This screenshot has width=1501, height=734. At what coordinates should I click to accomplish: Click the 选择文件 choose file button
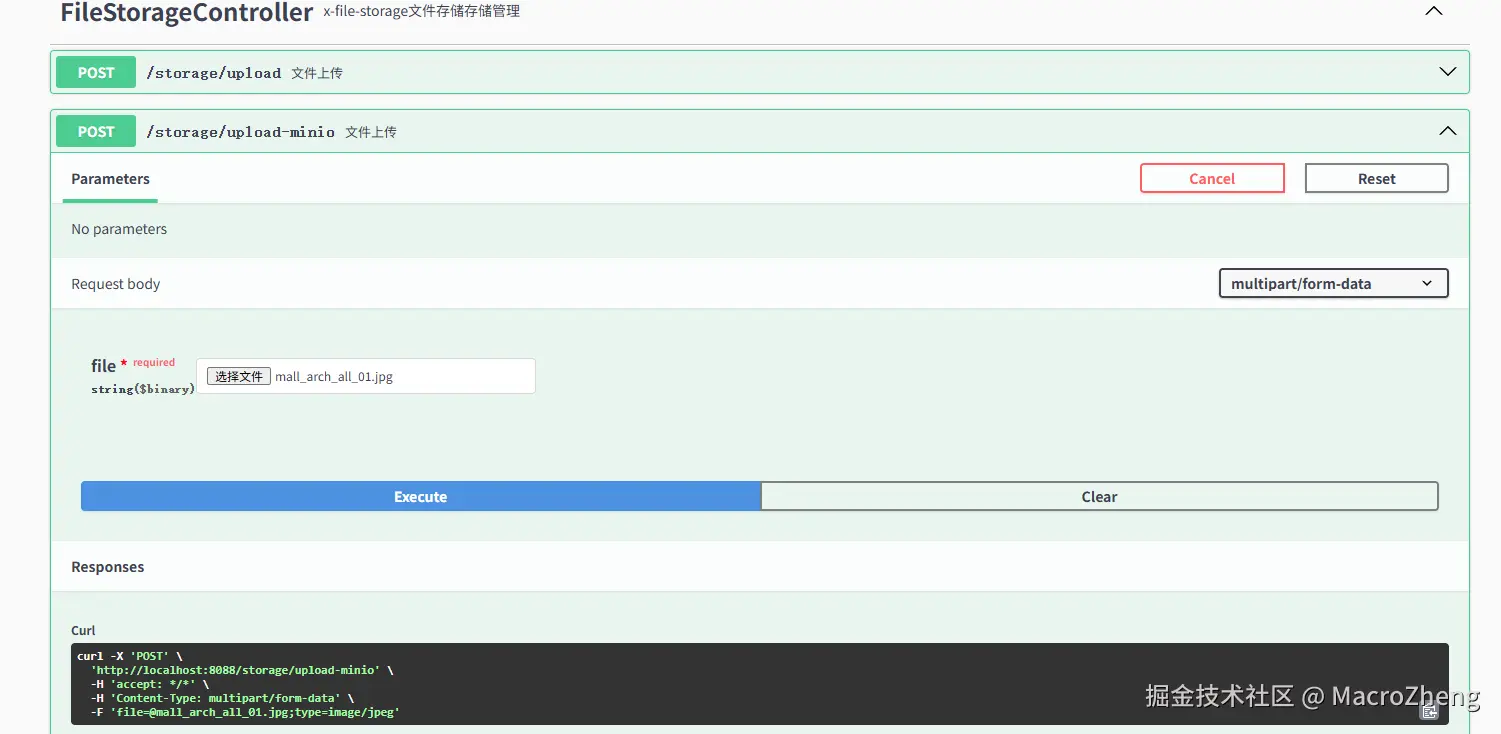pos(238,376)
